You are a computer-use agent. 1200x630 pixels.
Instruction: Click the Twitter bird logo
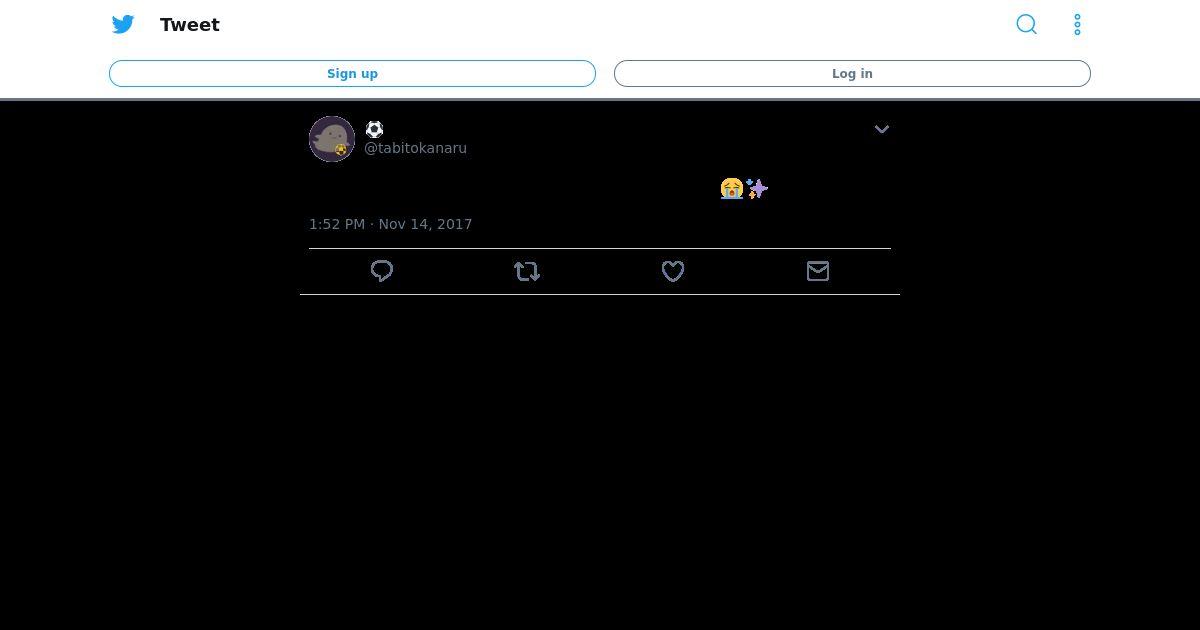pos(123,24)
